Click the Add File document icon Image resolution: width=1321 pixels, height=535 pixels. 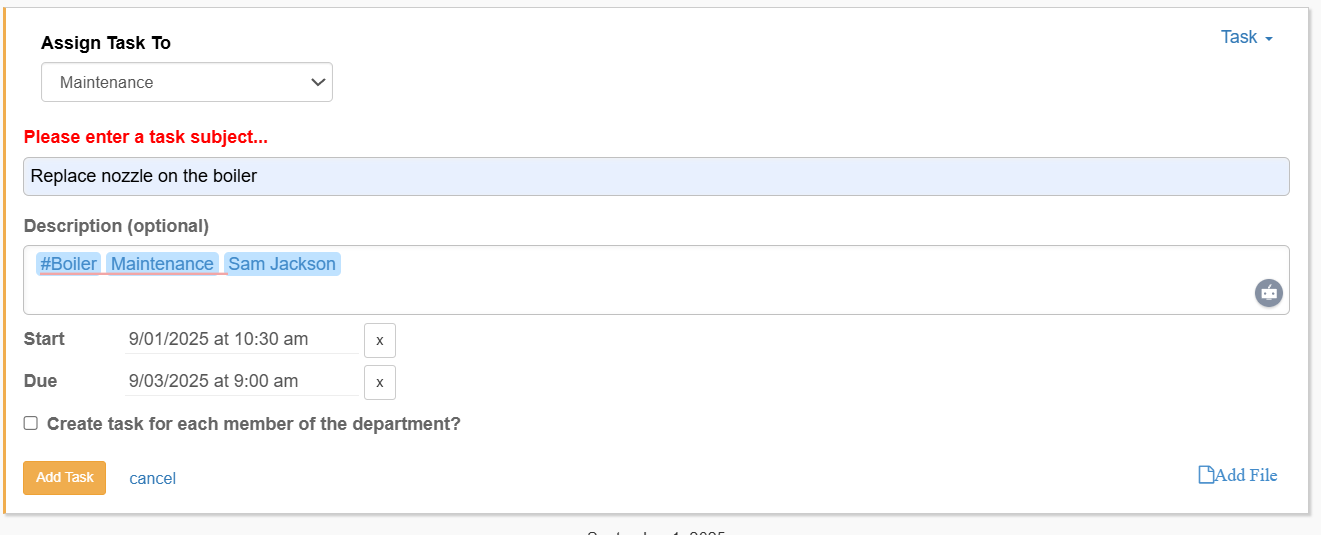[x=1206, y=475]
